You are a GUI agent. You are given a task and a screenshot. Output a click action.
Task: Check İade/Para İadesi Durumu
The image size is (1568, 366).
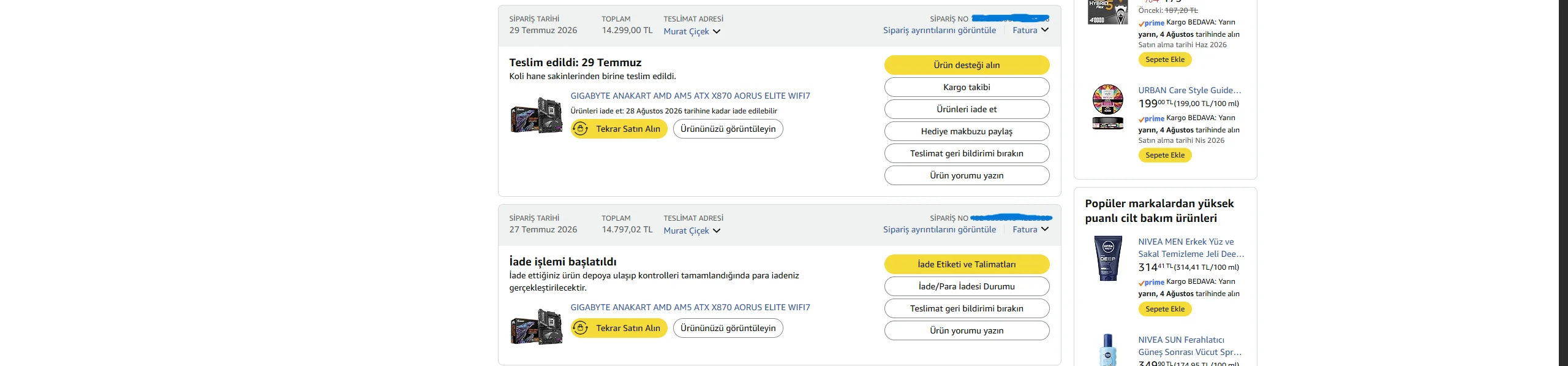(x=967, y=286)
